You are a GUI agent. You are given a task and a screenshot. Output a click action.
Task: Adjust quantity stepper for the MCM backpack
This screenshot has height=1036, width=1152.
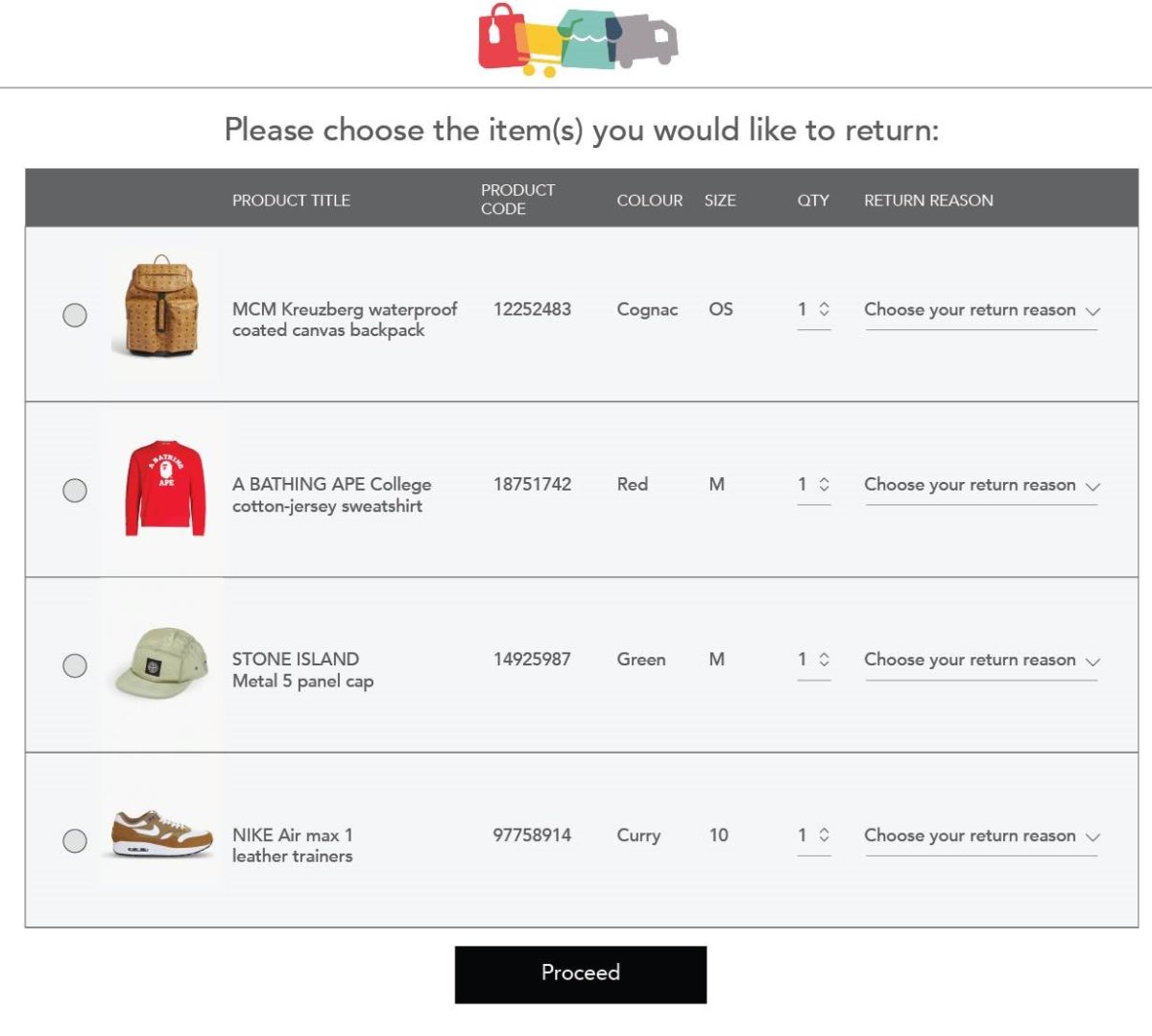(x=824, y=309)
